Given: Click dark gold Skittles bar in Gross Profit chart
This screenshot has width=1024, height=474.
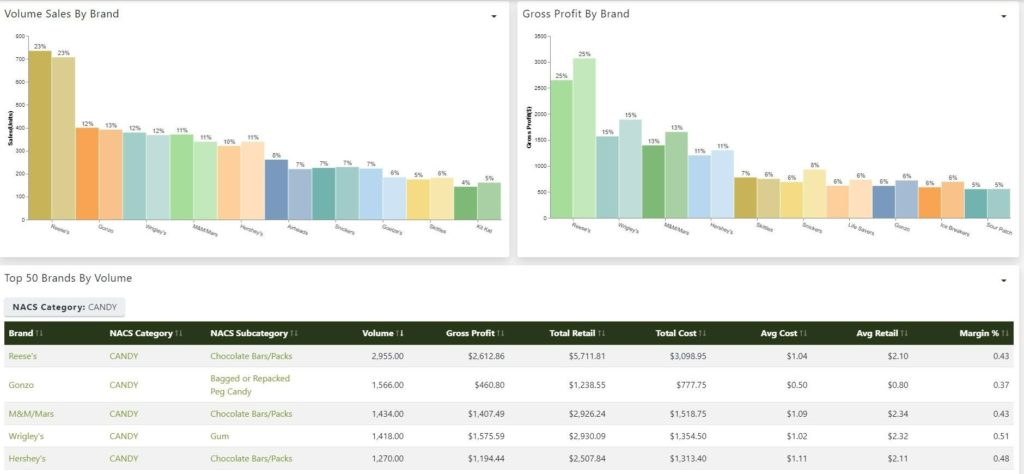Looking at the screenshot, I should click(745, 198).
